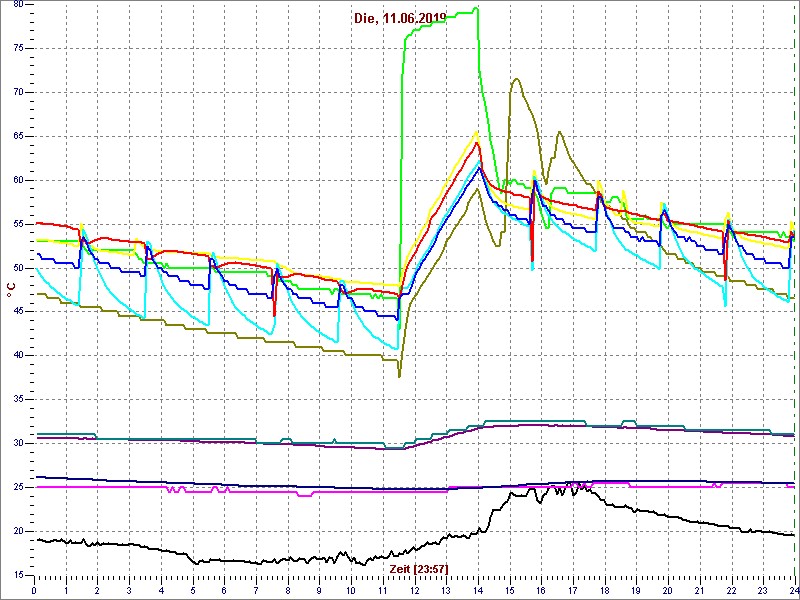Viewport: 800px width, 600px height.
Task: Click hour 14 on the time axis
Action: coord(478,591)
